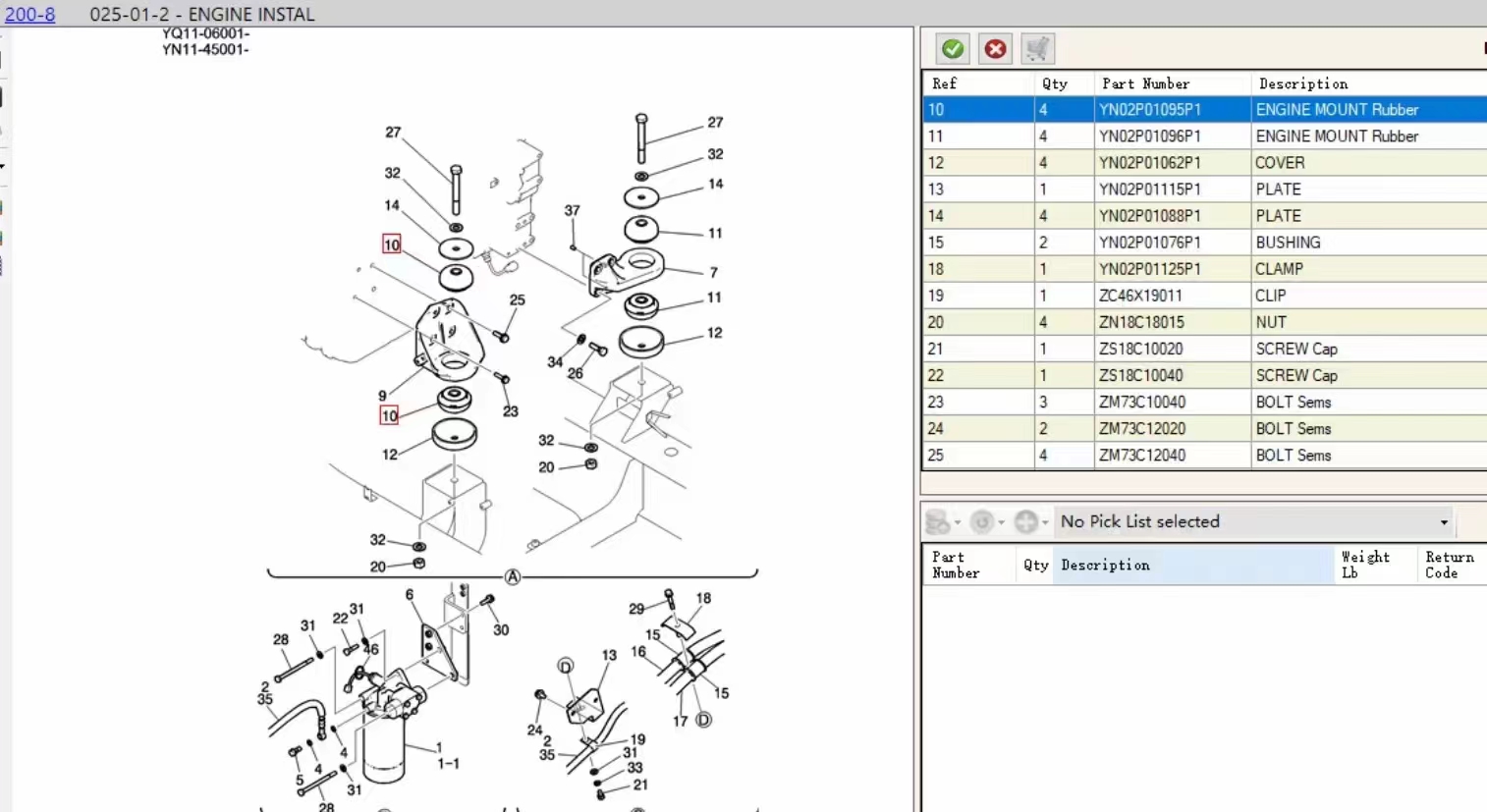This screenshot has height=812, width=1487.
Task: Open the 200-8 link
Action: click(x=29, y=14)
